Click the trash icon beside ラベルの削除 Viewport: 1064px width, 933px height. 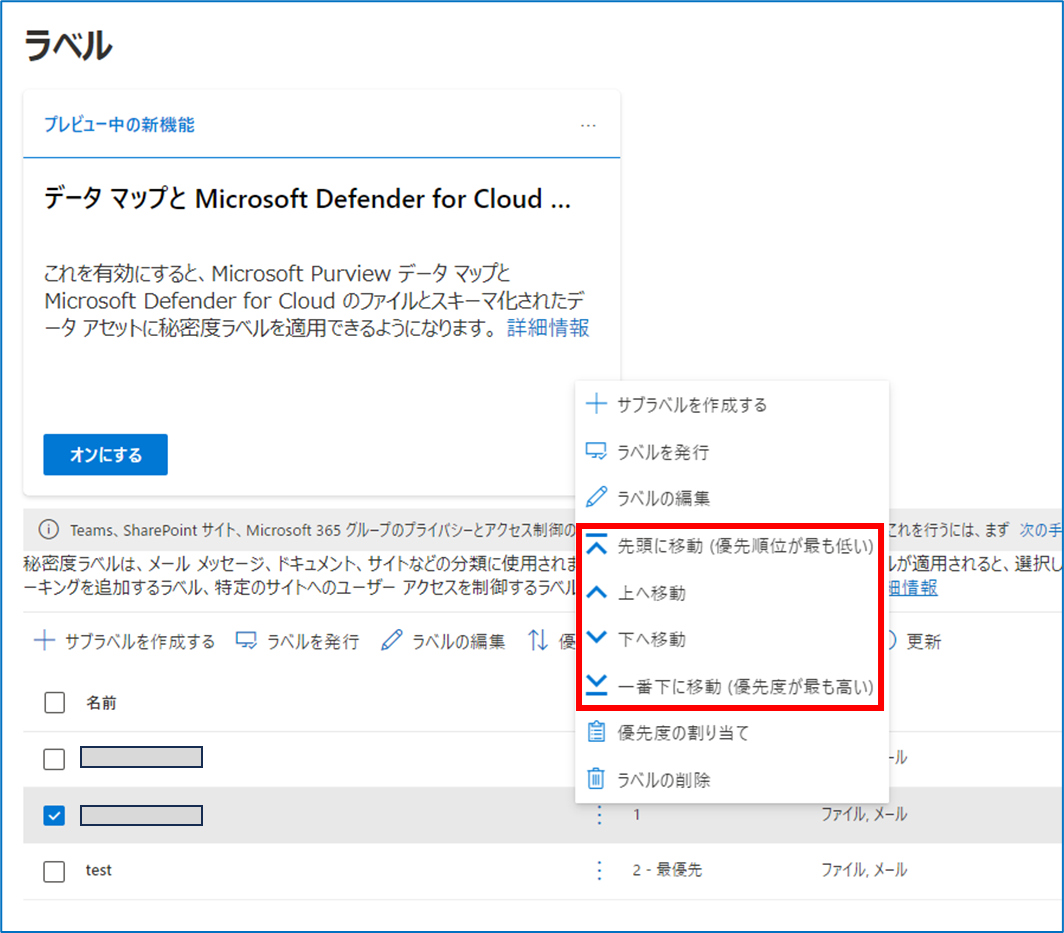click(x=596, y=778)
